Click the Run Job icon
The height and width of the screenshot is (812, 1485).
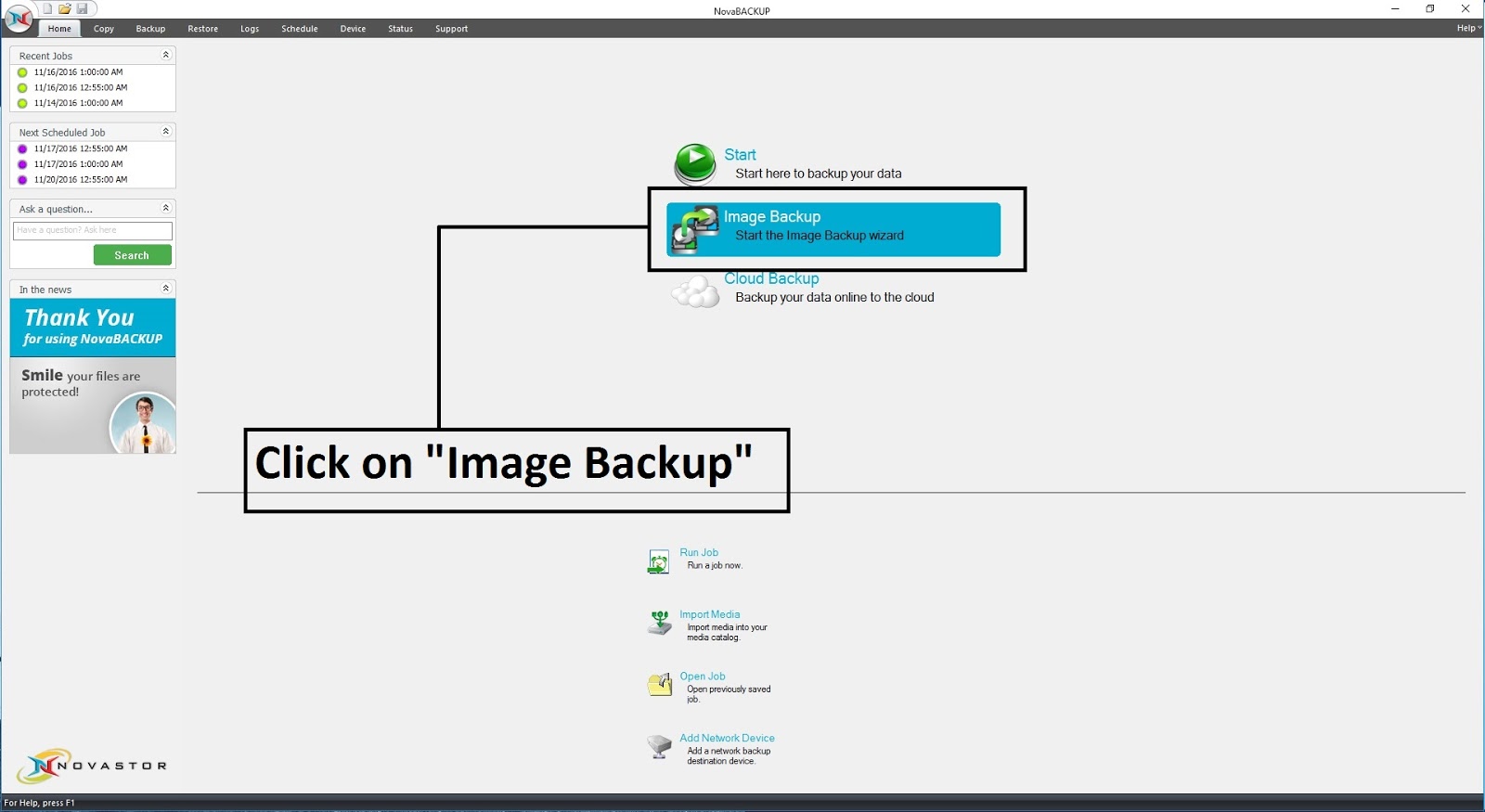(658, 561)
